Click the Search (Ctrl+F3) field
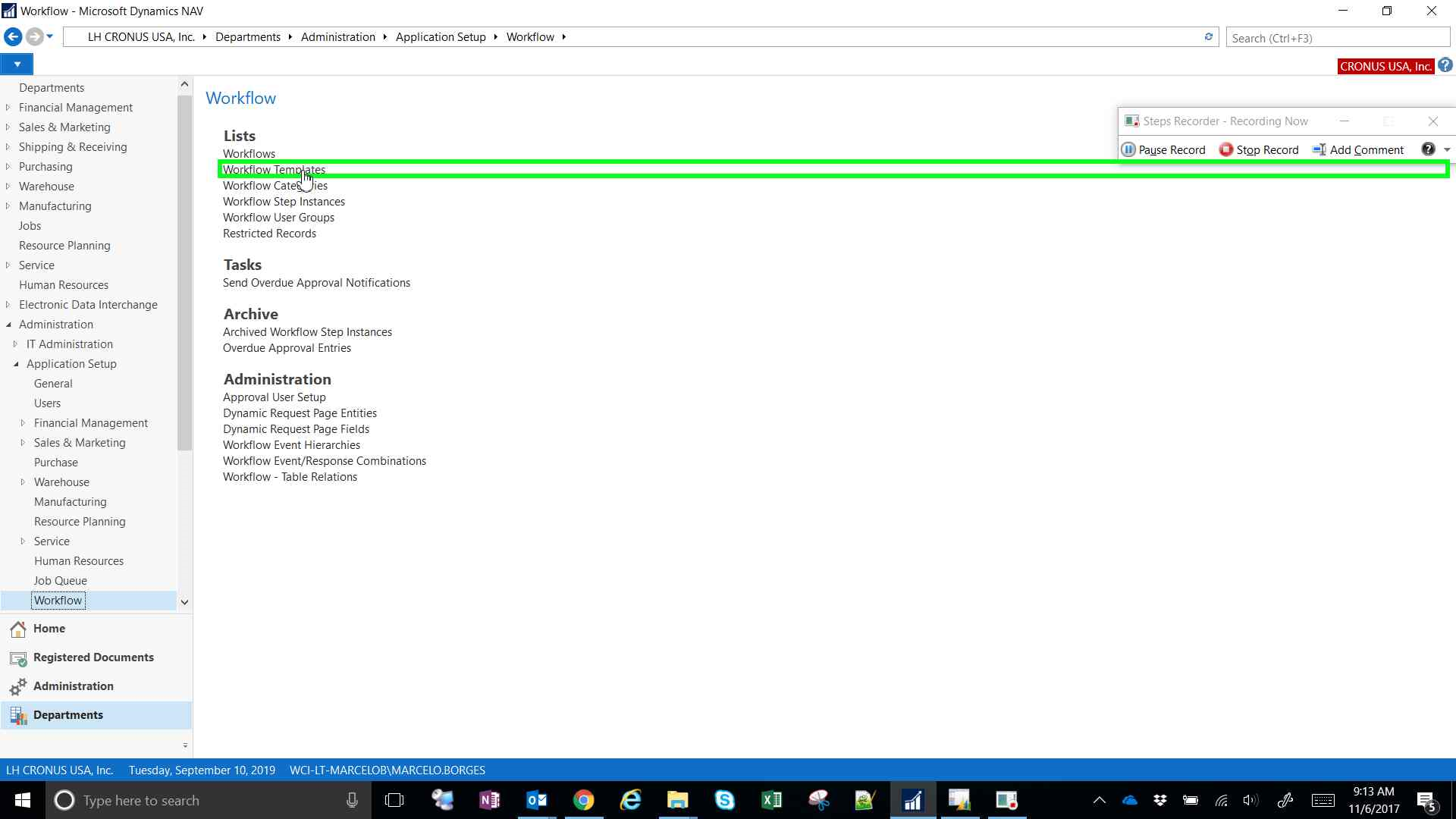The height and width of the screenshot is (819, 1456). click(1337, 38)
